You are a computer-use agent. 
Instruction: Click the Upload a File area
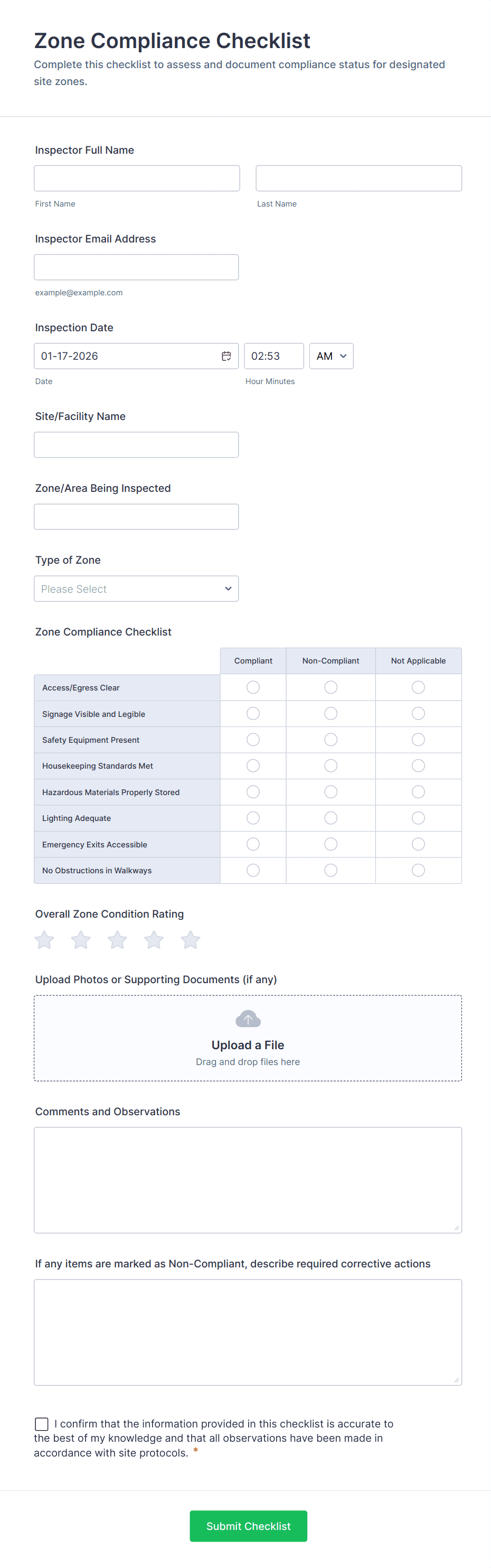(x=248, y=1044)
